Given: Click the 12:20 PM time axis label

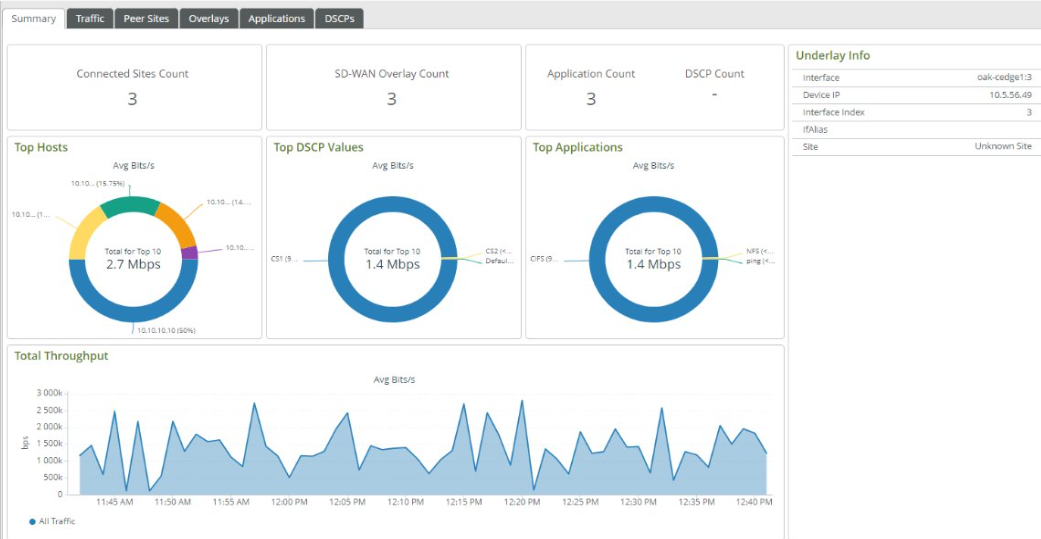Looking at the screenshot, I should [522, 502].
